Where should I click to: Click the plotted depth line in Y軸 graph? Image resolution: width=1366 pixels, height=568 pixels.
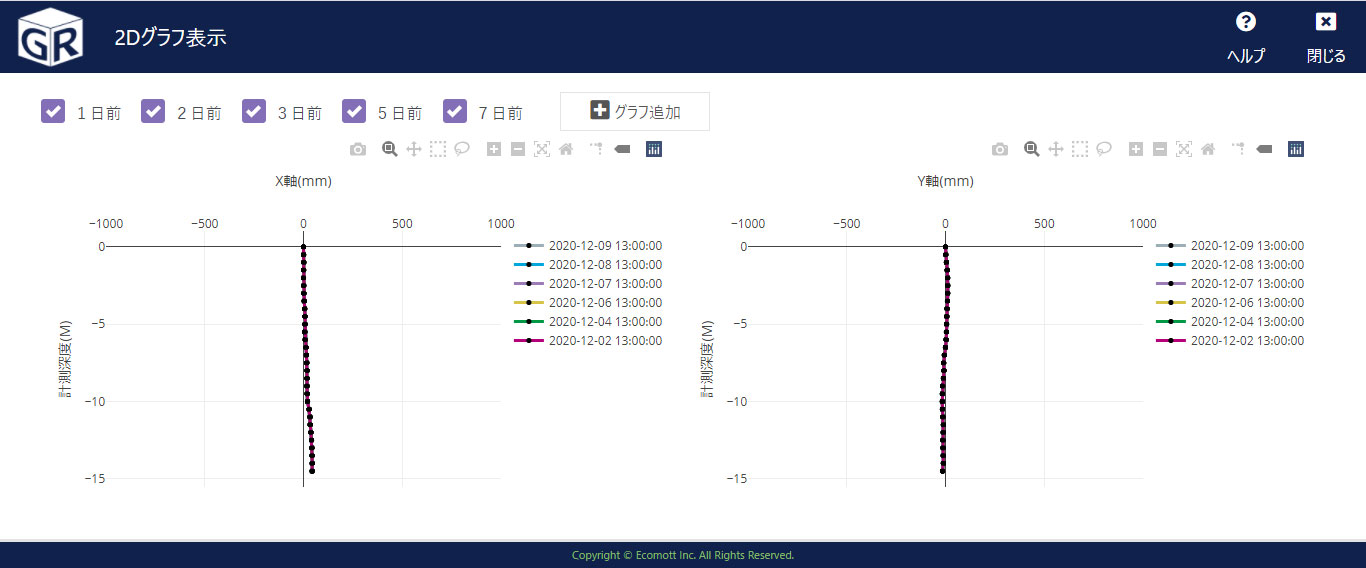click(x=944, y=358)
